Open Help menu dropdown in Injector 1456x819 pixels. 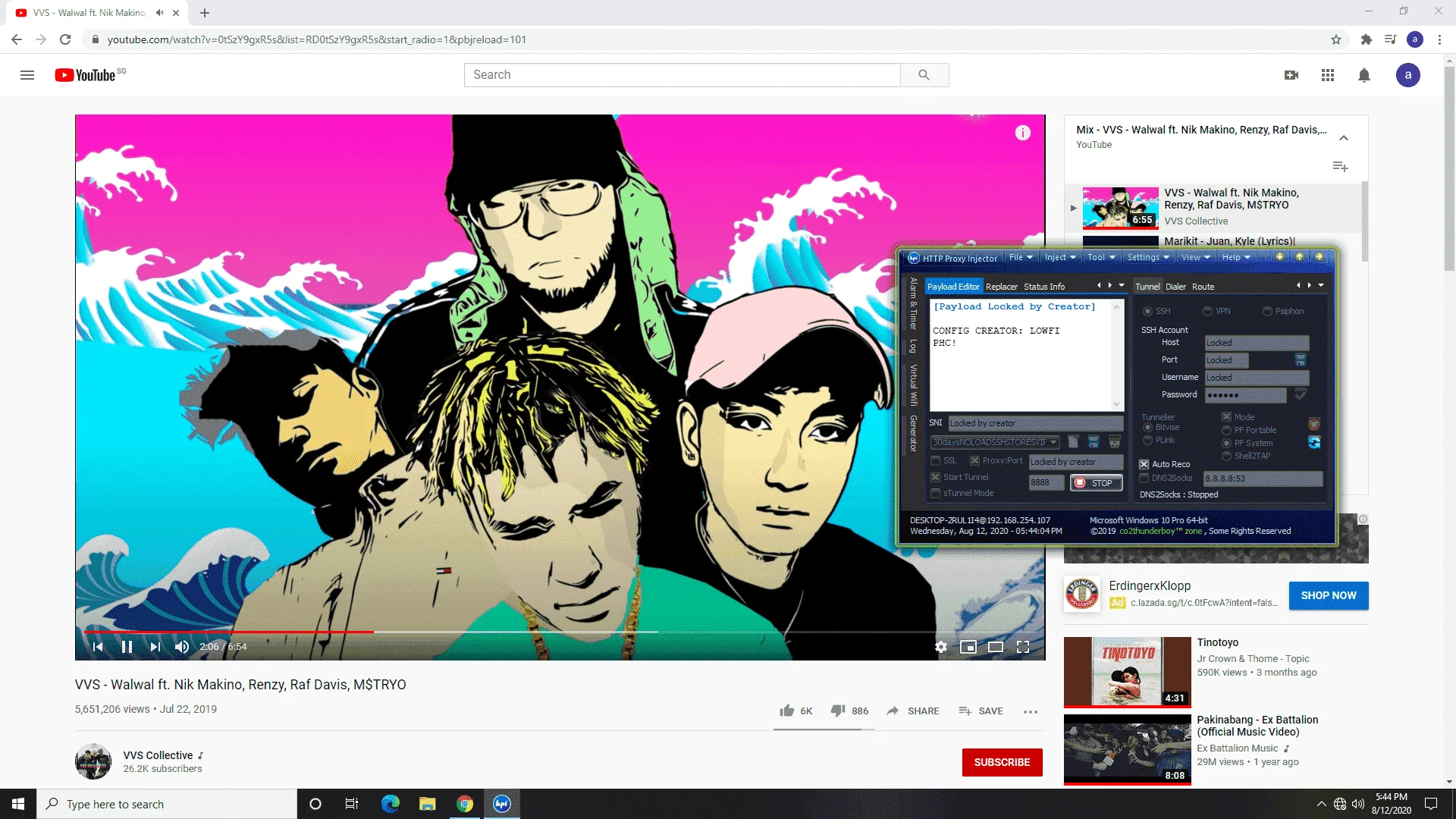(1236, 258)
